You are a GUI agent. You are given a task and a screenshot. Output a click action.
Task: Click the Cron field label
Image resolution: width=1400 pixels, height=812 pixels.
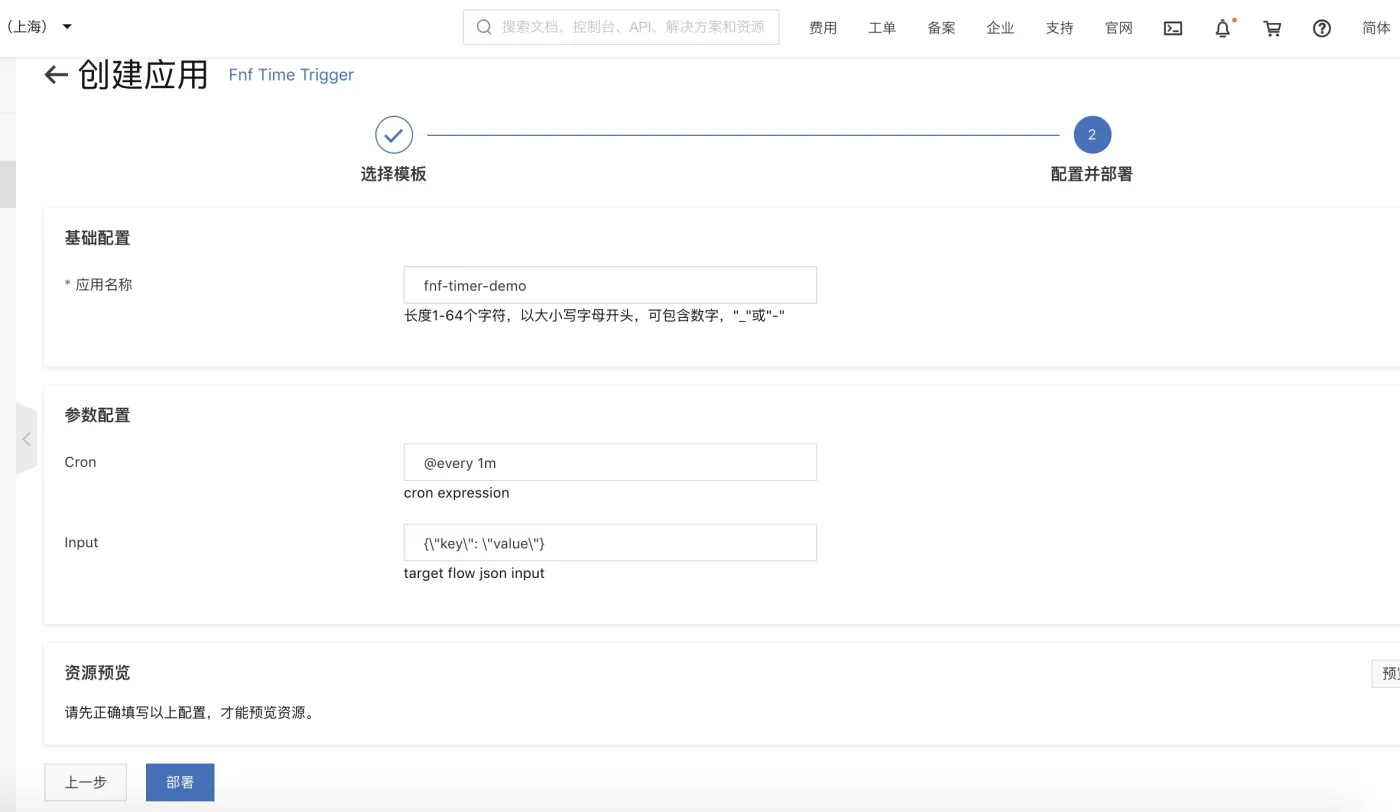tap(80, 462)
